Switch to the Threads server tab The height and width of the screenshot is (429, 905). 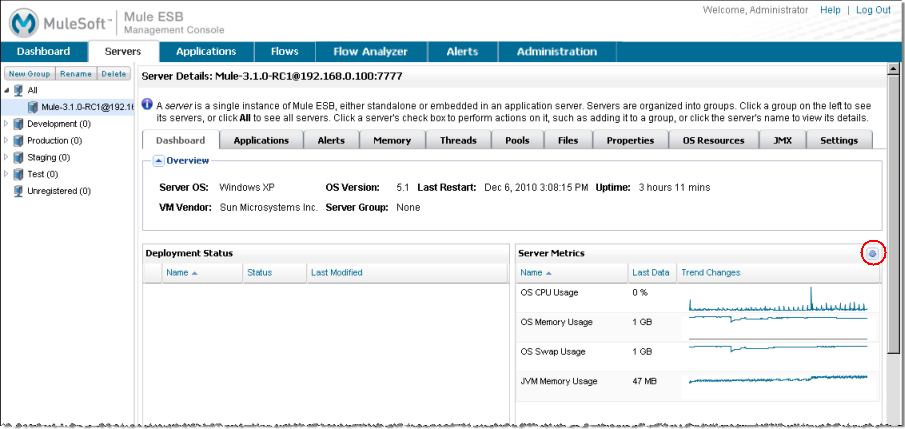(458, 140)
